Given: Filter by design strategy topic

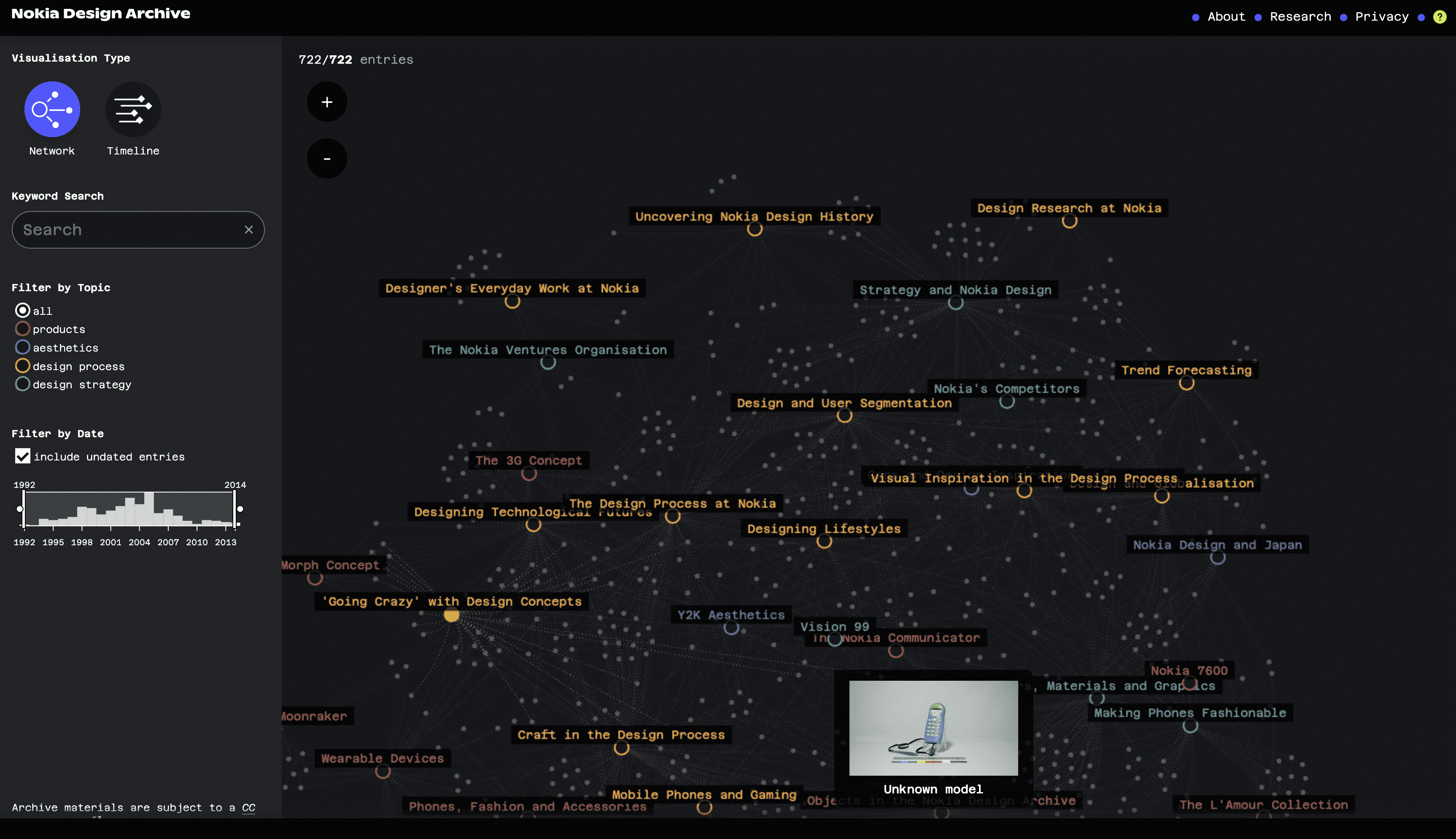Looking at the screenshot, I should click(x=22, y=384).
